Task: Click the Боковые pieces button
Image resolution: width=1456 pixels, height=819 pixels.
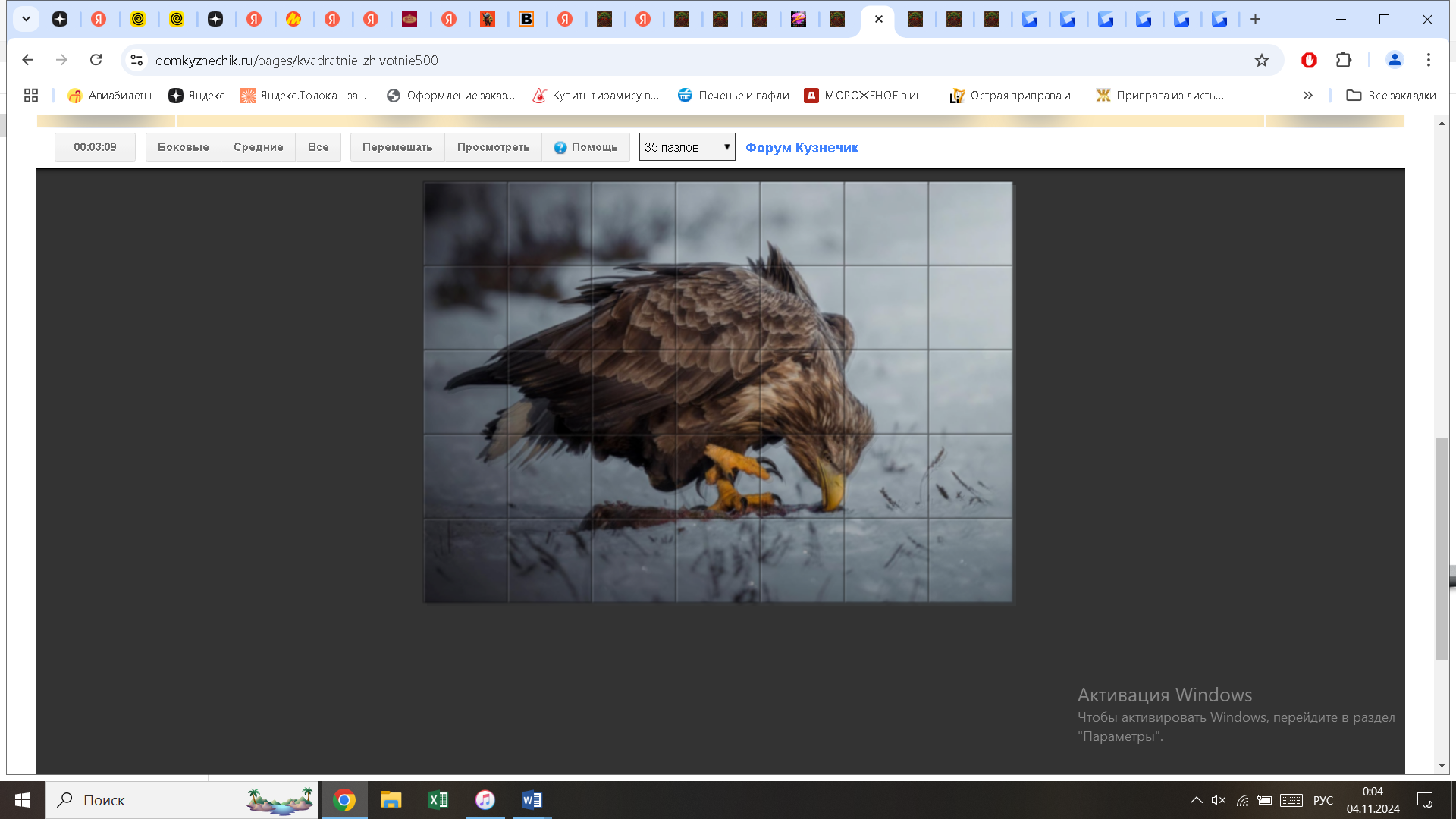Action: click(x=183, y=147)
